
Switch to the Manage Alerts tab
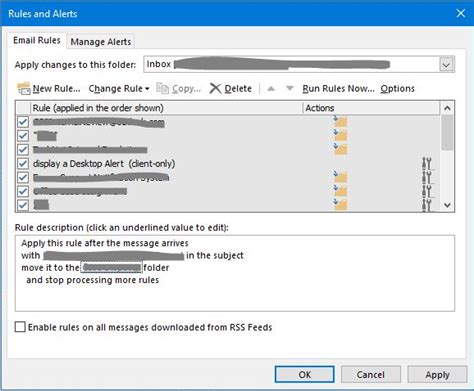pos(101,42)
